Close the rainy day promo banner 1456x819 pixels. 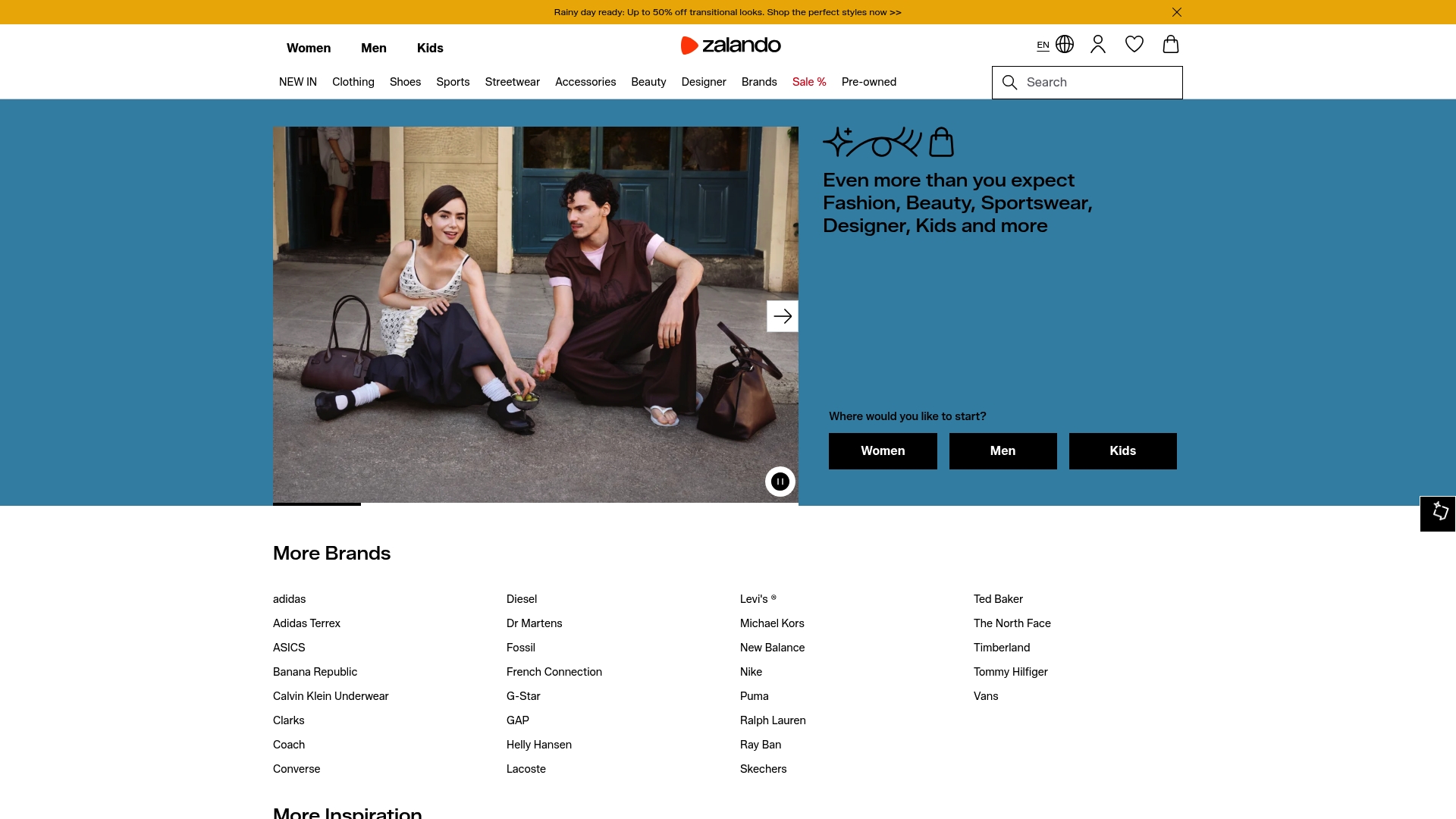point(1177,12)
